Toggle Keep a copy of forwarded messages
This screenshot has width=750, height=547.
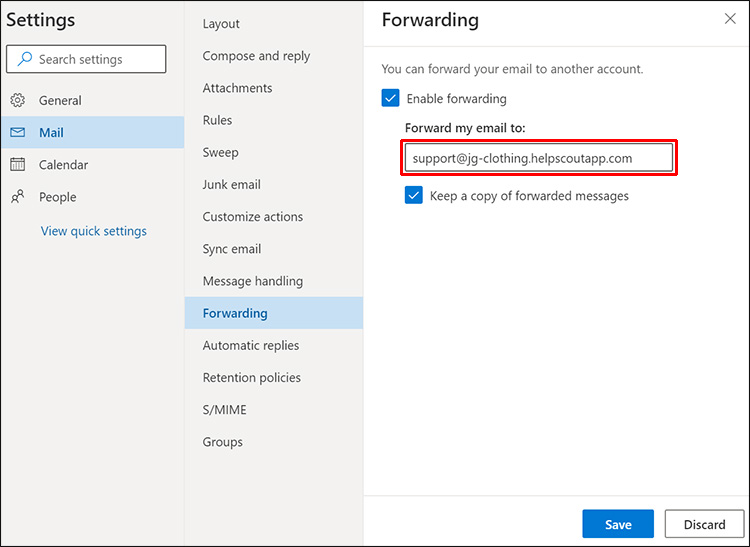point(414,196)
